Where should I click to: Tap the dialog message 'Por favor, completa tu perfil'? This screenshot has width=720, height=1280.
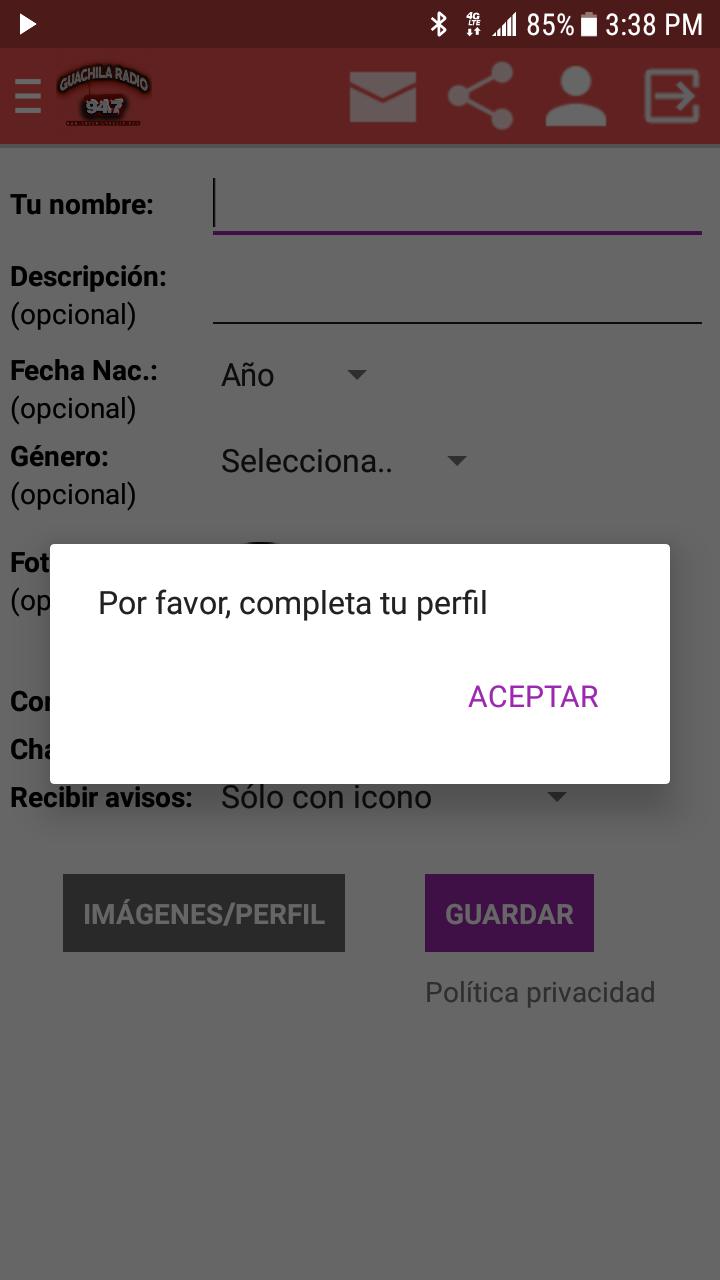tap(293, 603)
